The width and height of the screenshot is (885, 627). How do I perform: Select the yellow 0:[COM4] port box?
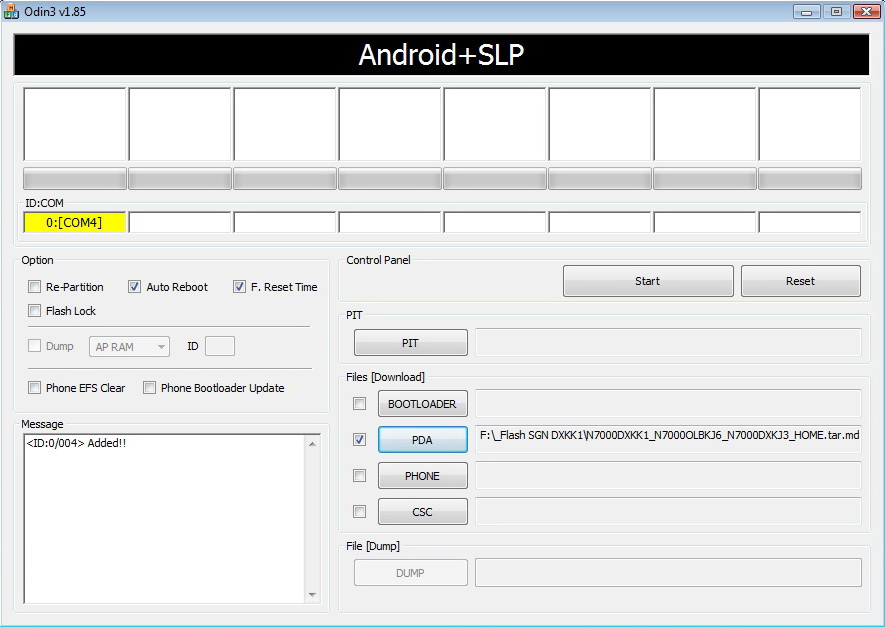(x=75, y=222)
